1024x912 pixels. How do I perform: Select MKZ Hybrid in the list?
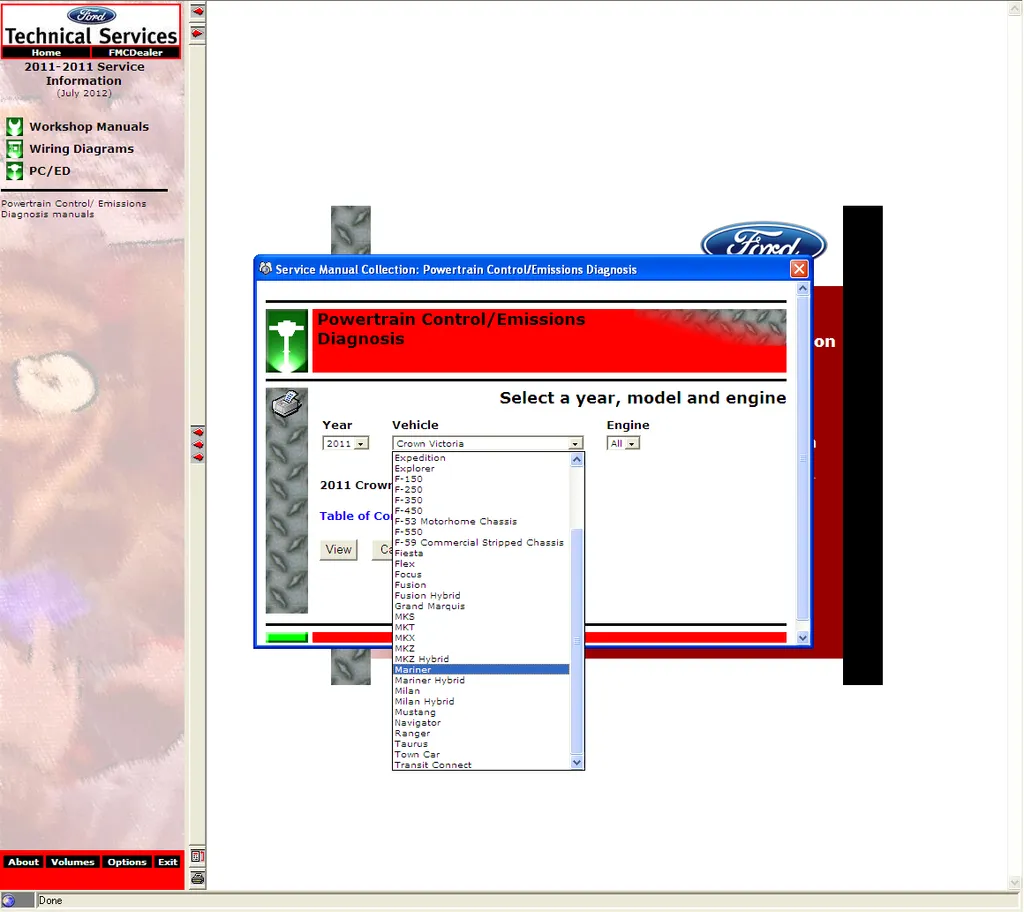[481, 659]
